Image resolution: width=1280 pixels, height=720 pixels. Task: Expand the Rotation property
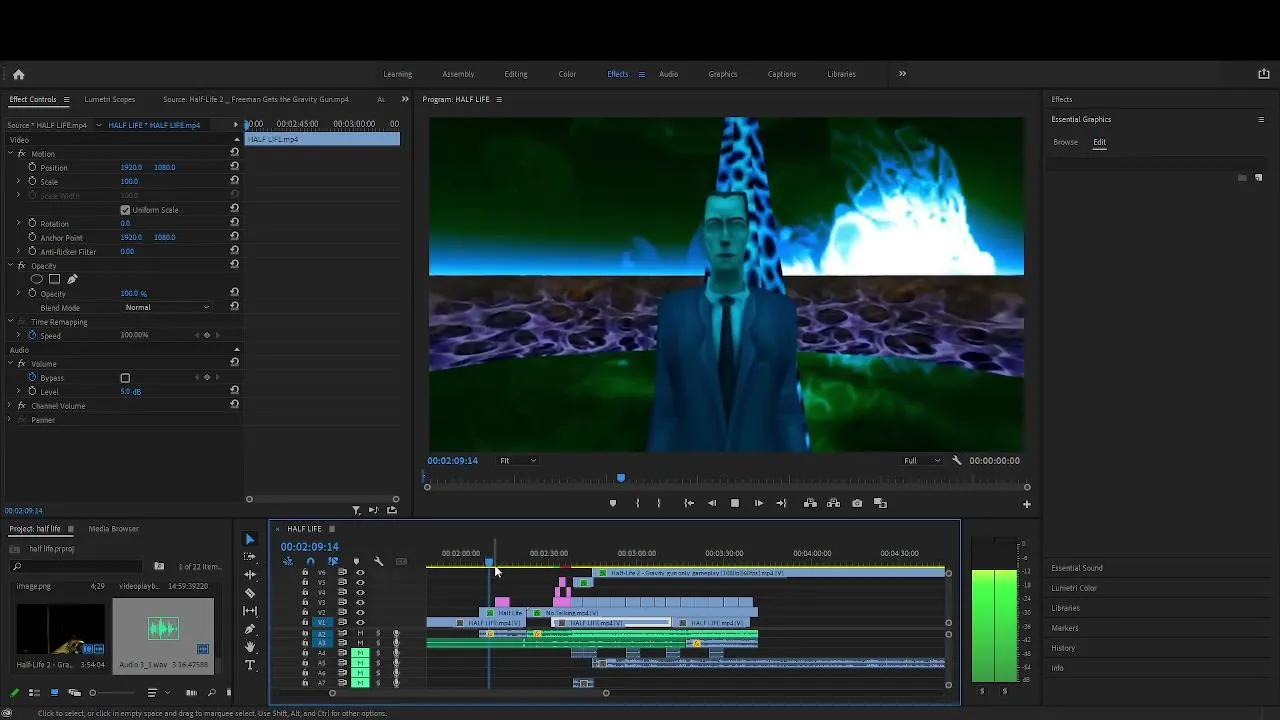pos(18,223)
